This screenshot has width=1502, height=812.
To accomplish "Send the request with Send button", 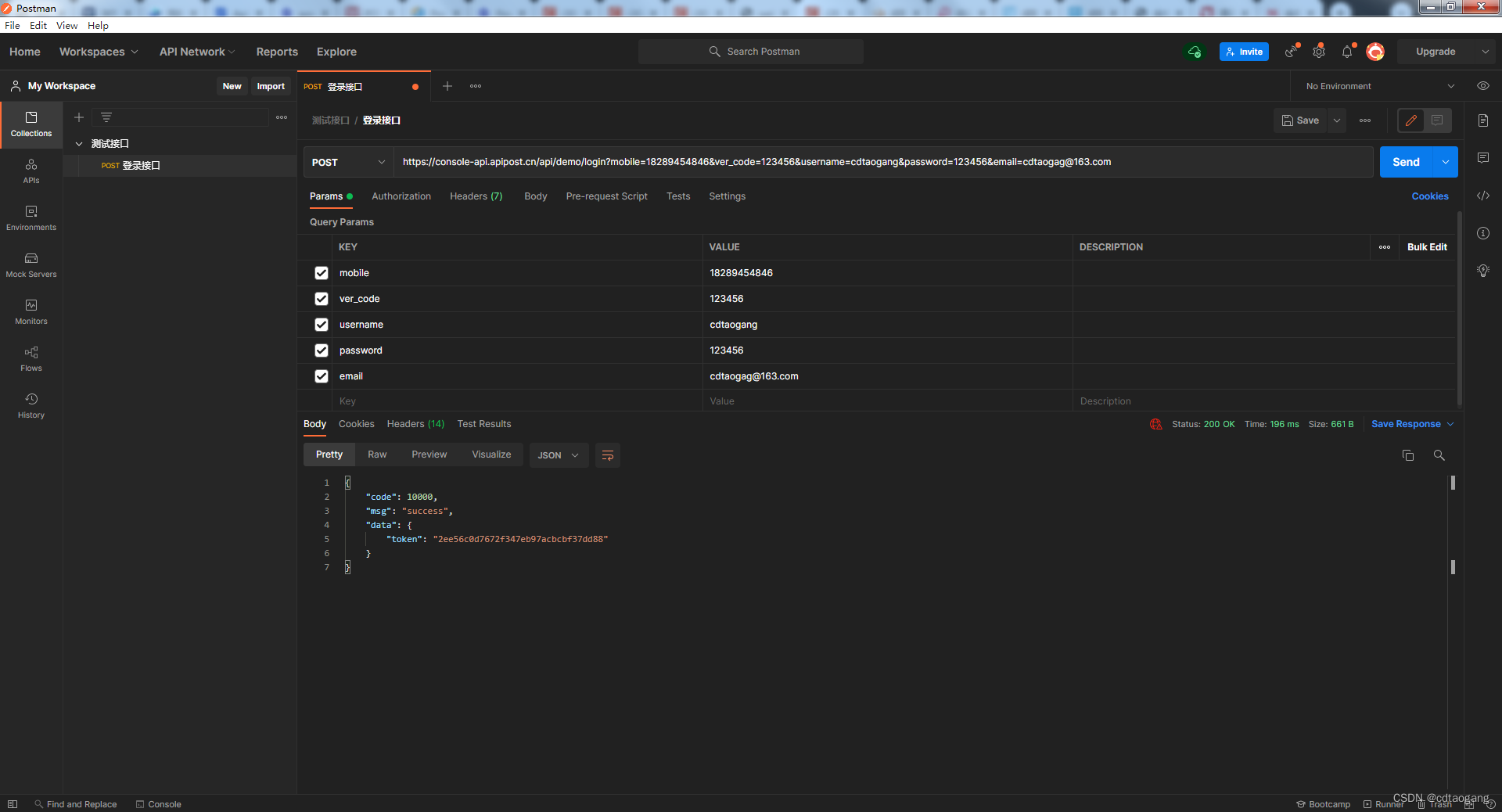I will [1406, 162].
